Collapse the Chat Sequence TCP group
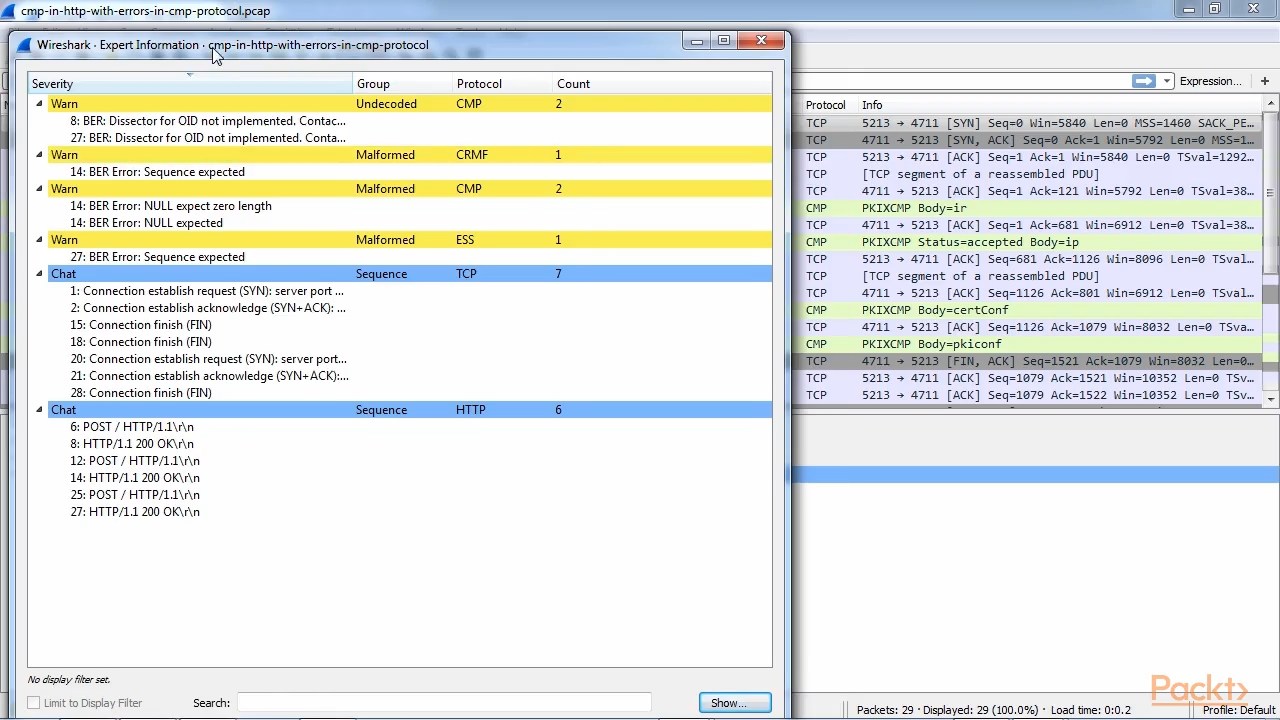Image resolution: width=1280 pixels, height=720 pixels. pyautogui.click(x=40, y=274)
